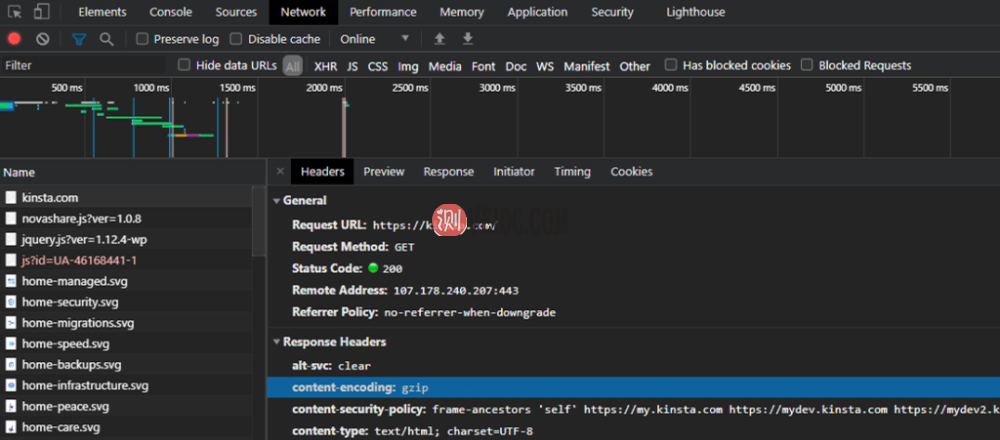Screen dimensions: 1000x440
Task: Open the Performance tab
Action: (x=383, y=12)
